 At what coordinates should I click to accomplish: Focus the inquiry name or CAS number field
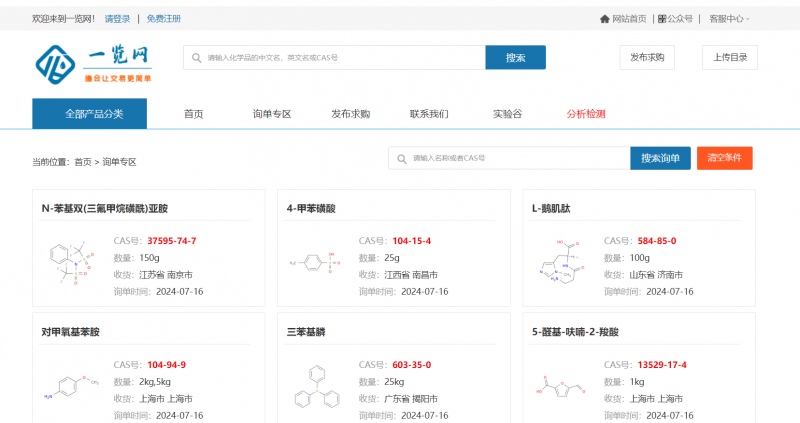509,158
